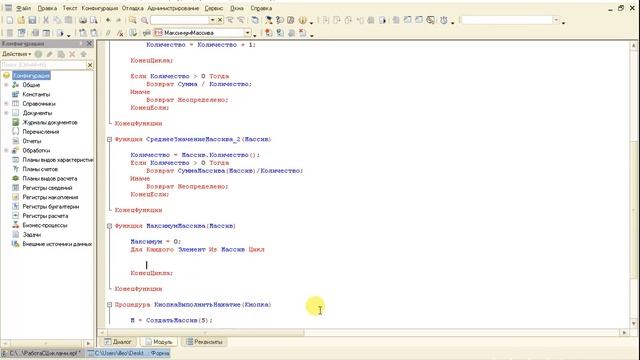This screenshot has height=360, width=640.
Task: Click the Print icon in the toolbar
Action: point(83,20)
